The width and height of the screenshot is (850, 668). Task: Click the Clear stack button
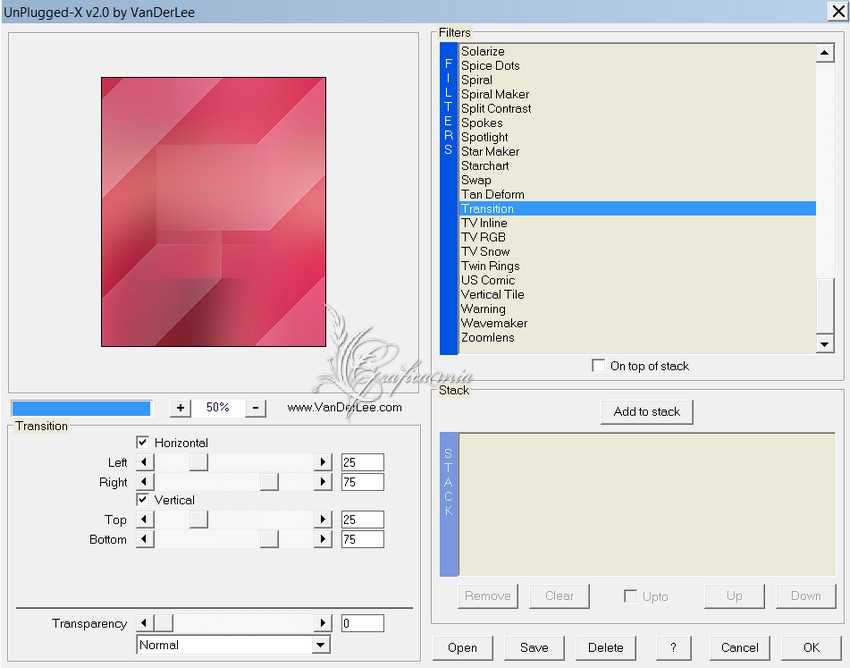pyautogui.click(x=559, y=596)
